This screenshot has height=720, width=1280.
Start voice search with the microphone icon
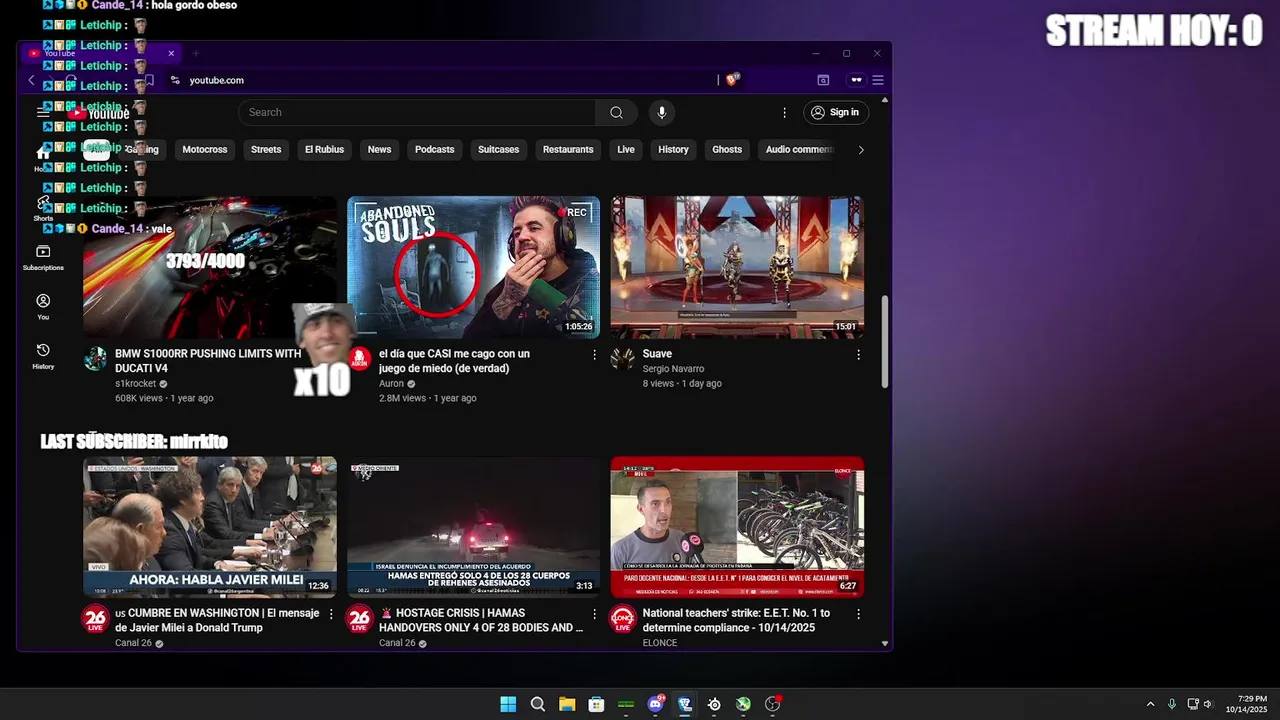[x=661, y=112]
